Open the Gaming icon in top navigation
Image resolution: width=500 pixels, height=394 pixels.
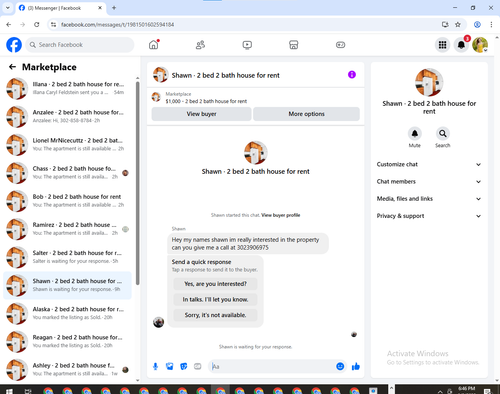point(340,45)
